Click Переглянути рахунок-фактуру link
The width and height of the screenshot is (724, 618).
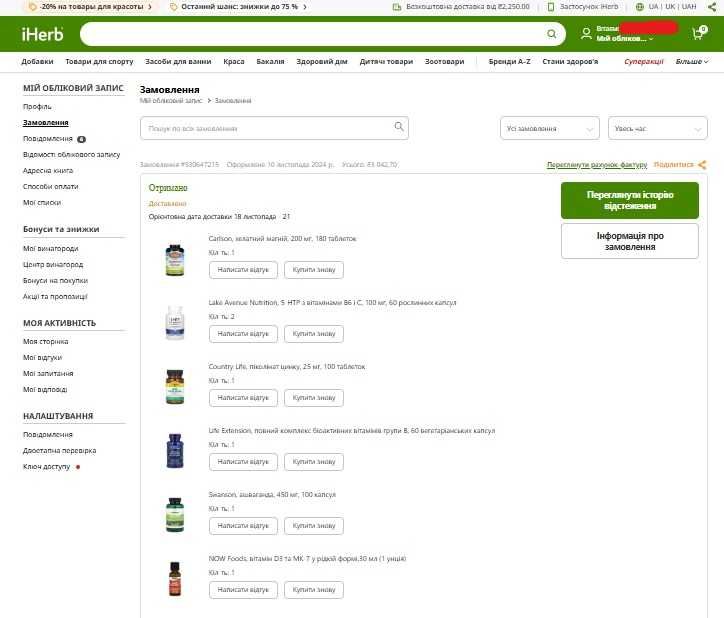pos(597,164)
